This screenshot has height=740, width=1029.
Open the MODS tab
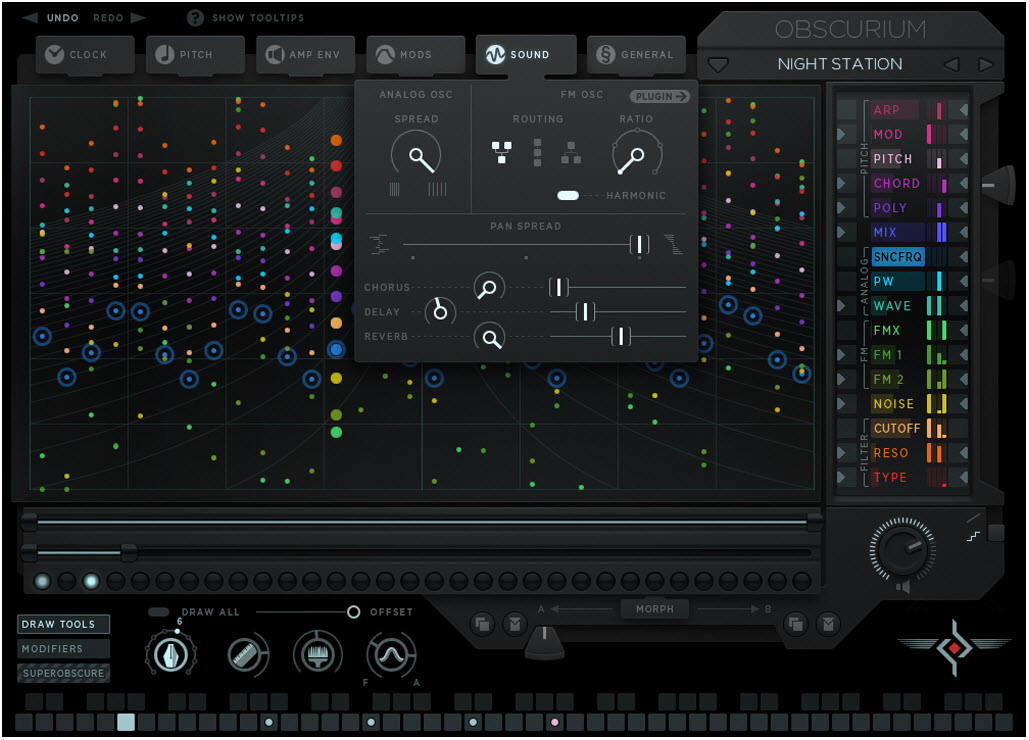click(x=415, y=54)
